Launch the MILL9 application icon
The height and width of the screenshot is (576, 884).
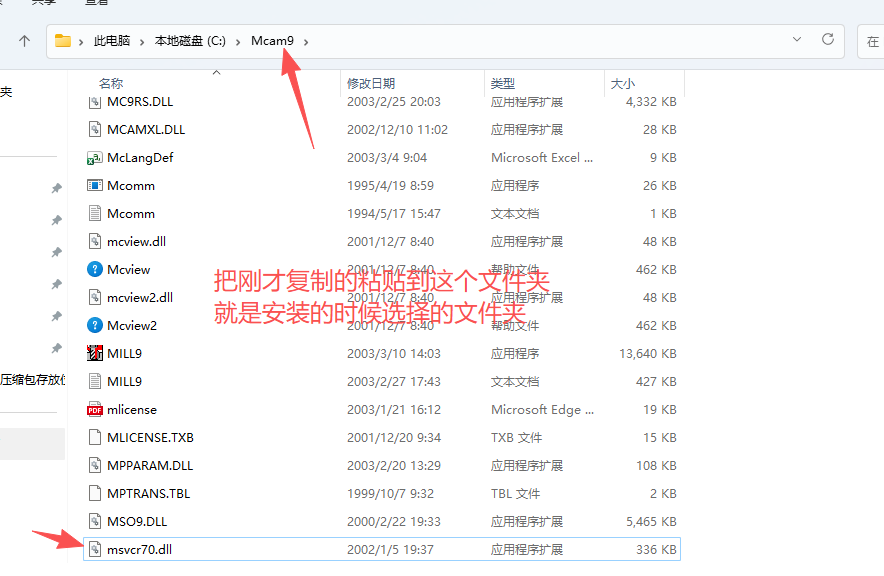point(96,353)
